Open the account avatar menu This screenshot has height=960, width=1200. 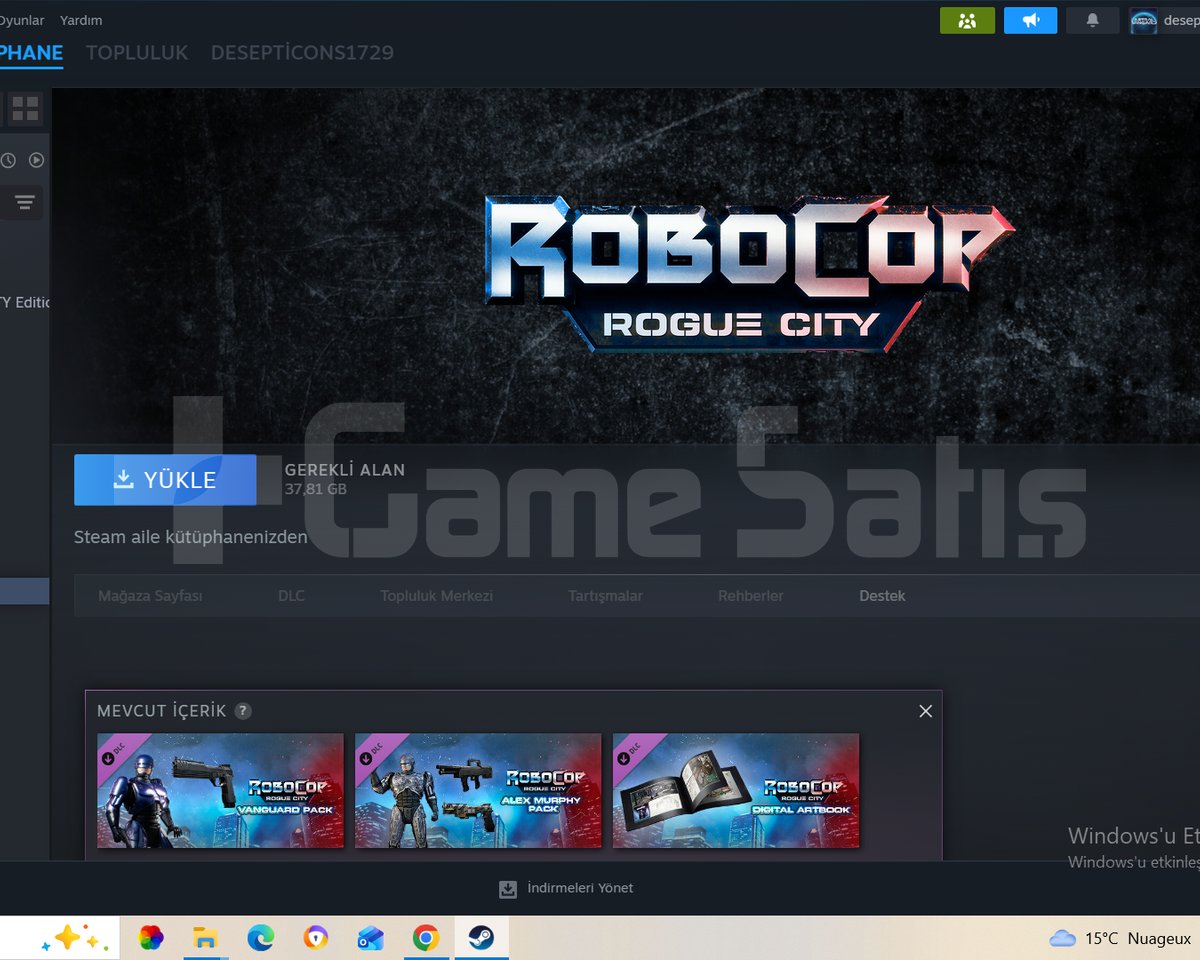click(x=1143, y=21)
